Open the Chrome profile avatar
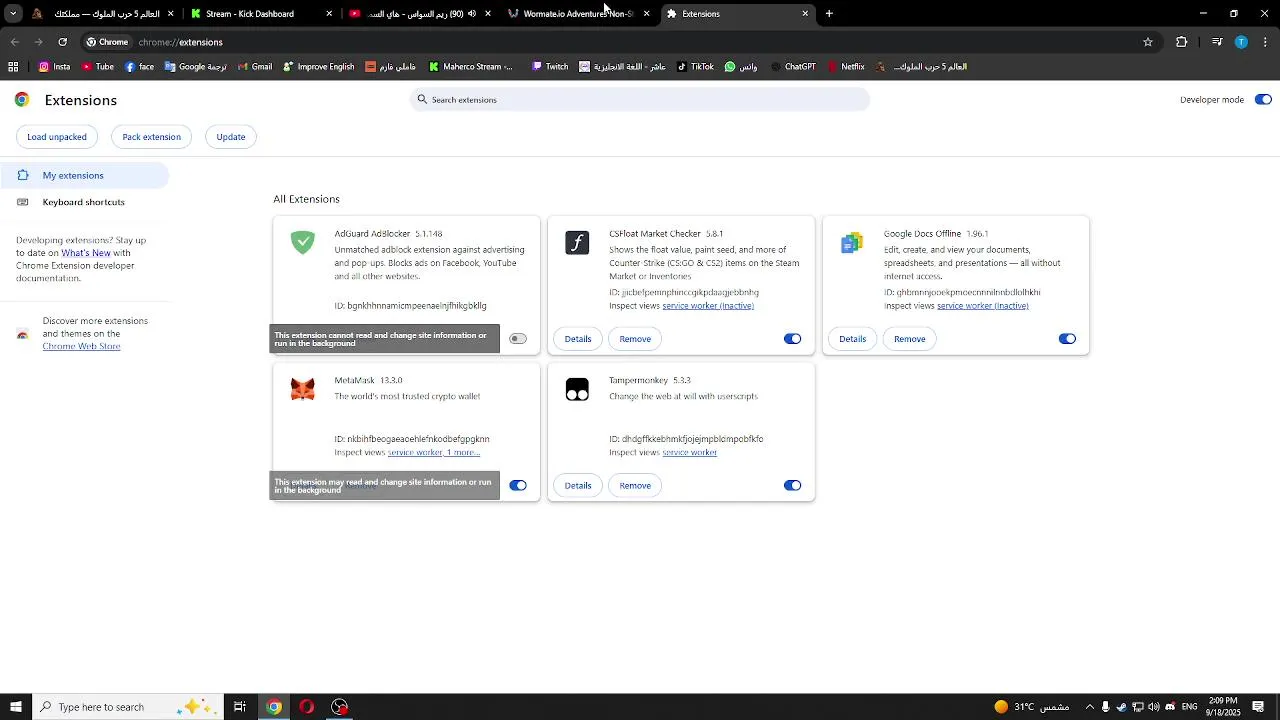The image size is (1280, 720). click(x=1241, y=42)
